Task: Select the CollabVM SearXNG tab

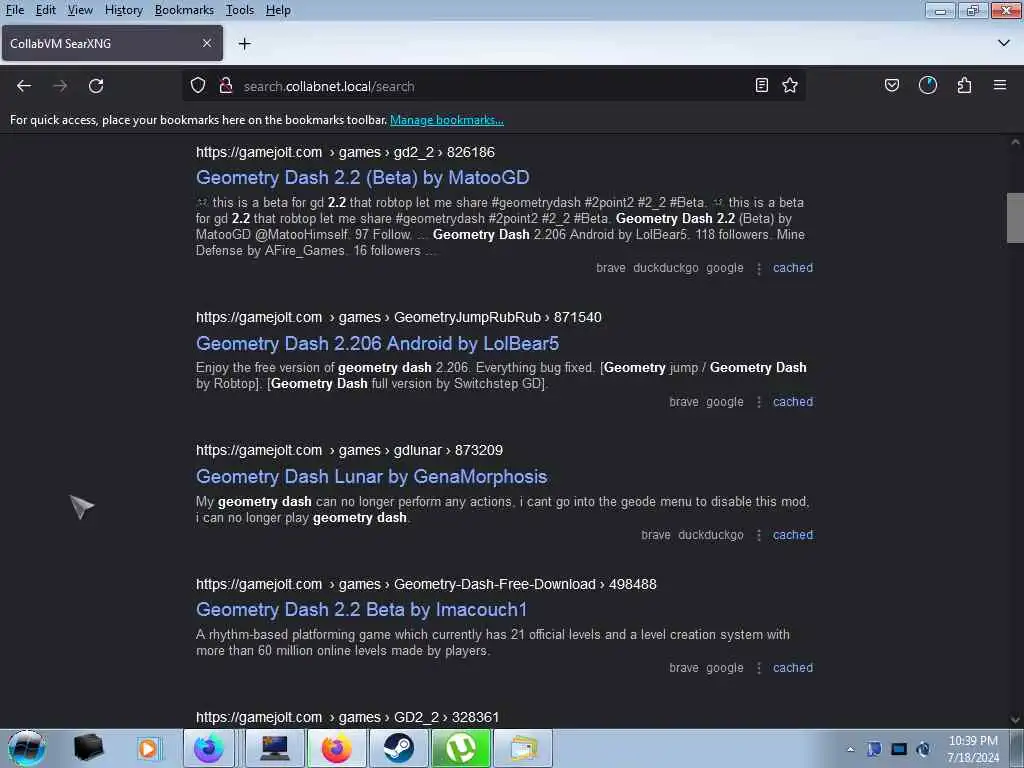Action: 112,43
